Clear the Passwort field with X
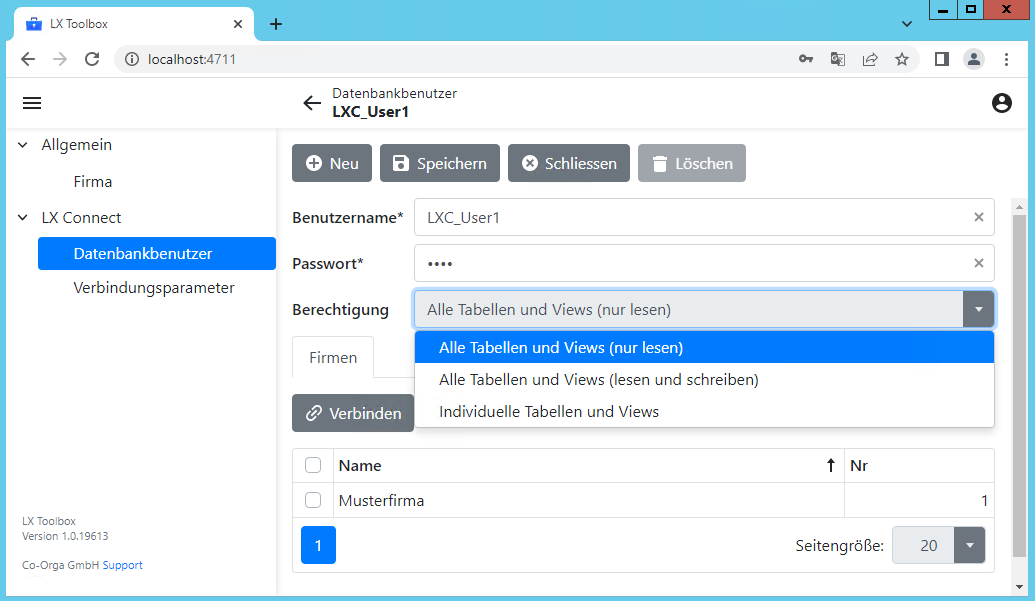 (x=979, y=263)
